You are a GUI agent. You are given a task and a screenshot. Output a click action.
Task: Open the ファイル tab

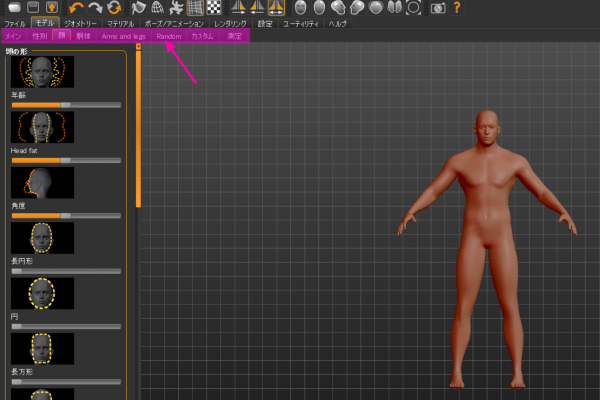tap(15, 24)
